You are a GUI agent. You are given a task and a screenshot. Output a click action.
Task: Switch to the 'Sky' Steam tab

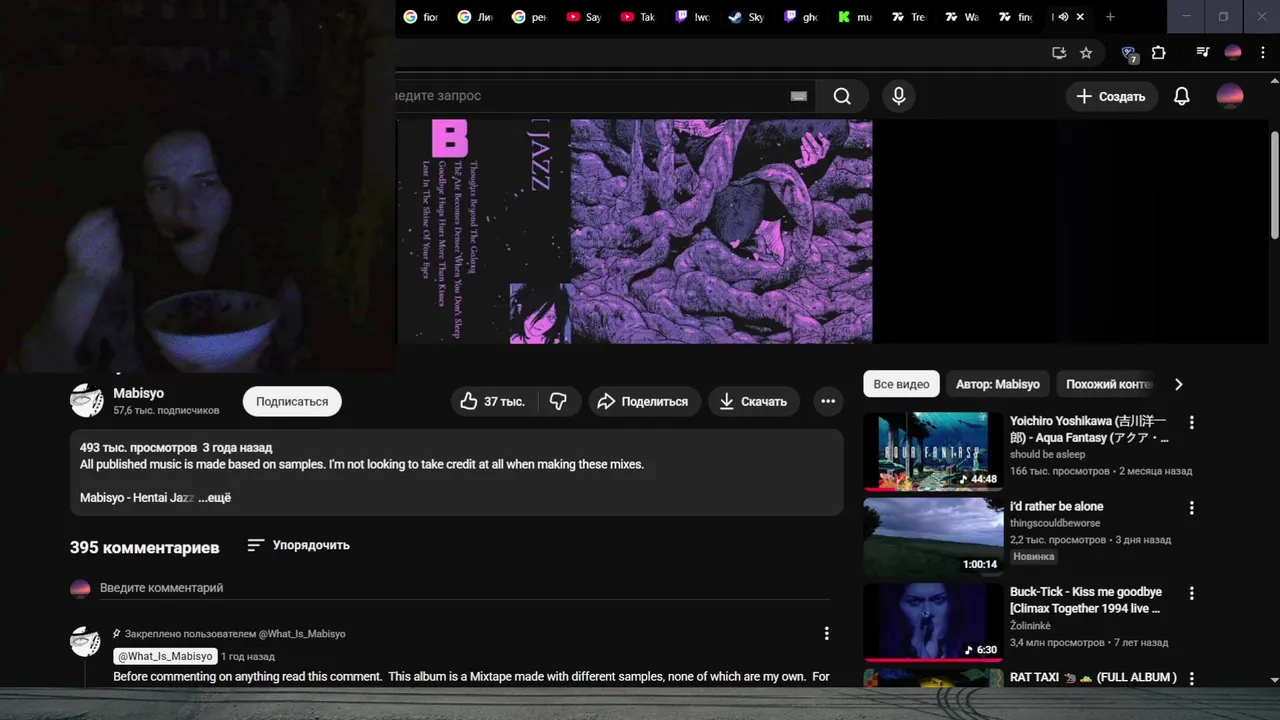pos(746,17)
